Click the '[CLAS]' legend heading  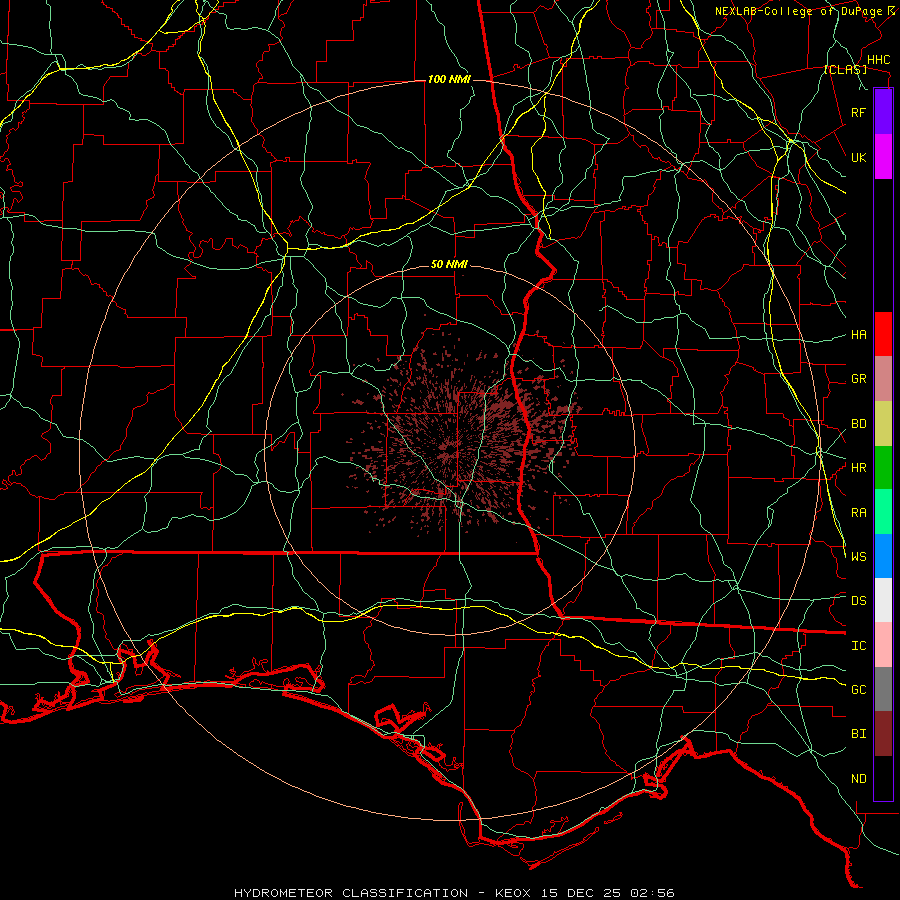point(845,69)
